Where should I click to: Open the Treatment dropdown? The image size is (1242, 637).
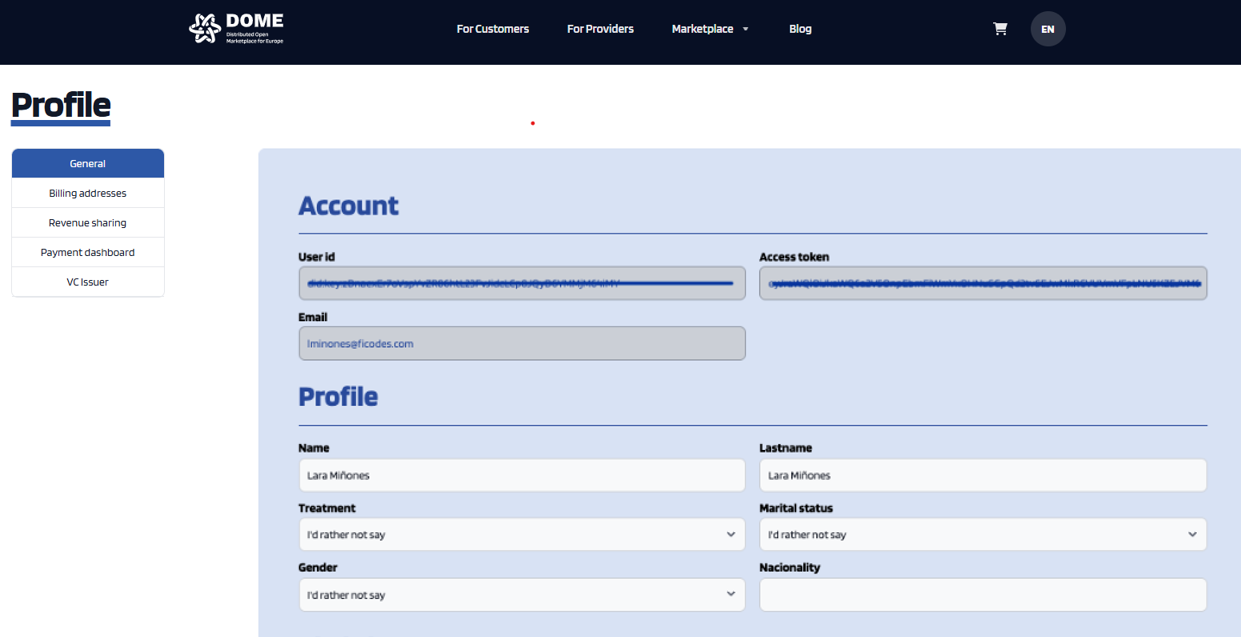[x=522, y=534]
